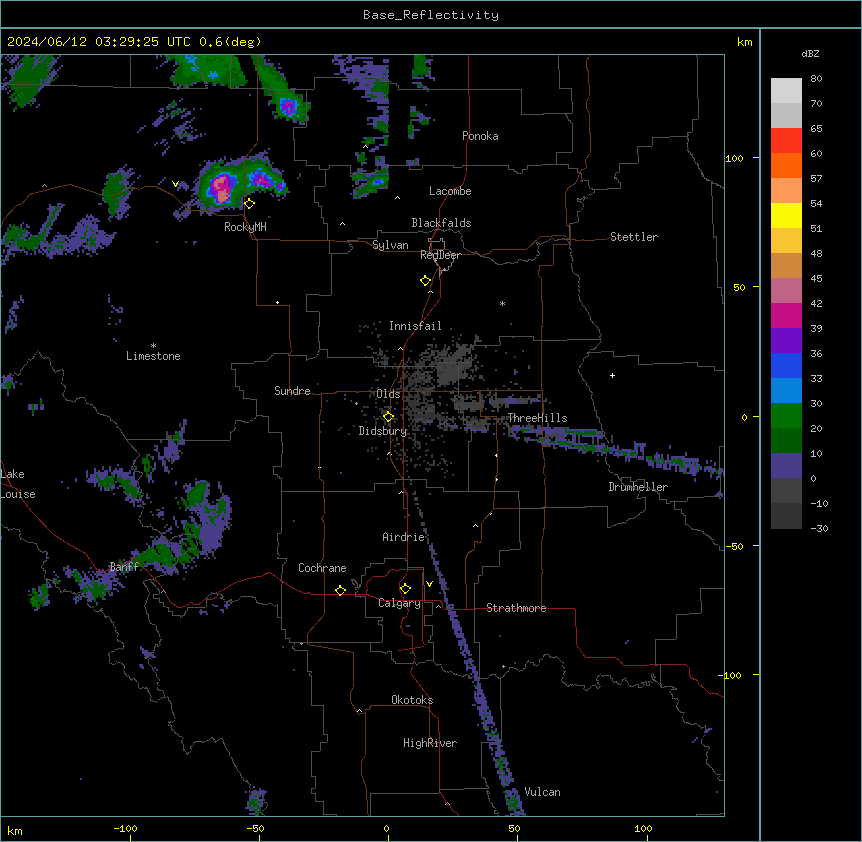Click the Lake Louise label at left edge
The width and height of the screenshot is (862, 842).
[x=18, y=484]
